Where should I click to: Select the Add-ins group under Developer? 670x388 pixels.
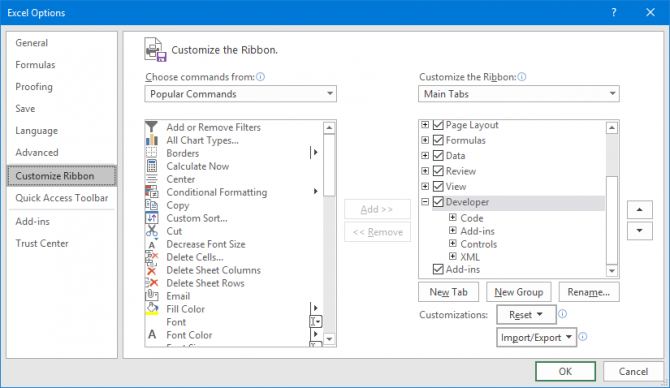pyautogui.click(x=477, y=231)
